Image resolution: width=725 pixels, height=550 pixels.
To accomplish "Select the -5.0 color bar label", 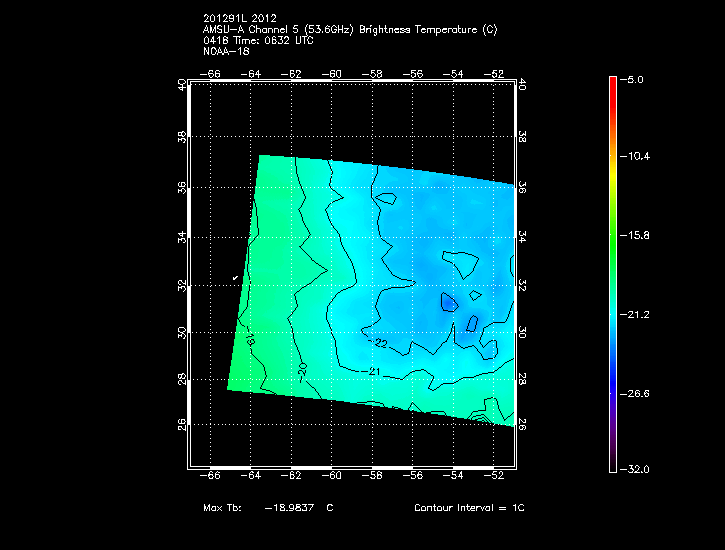I will 634,79.
